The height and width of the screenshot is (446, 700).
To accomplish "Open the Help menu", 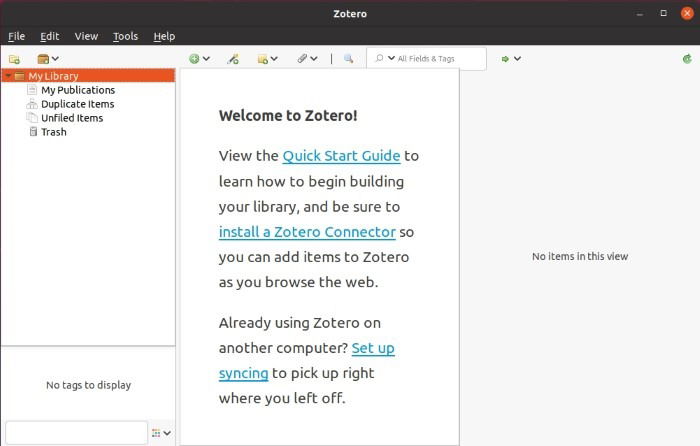I will (x=164, y=36).
